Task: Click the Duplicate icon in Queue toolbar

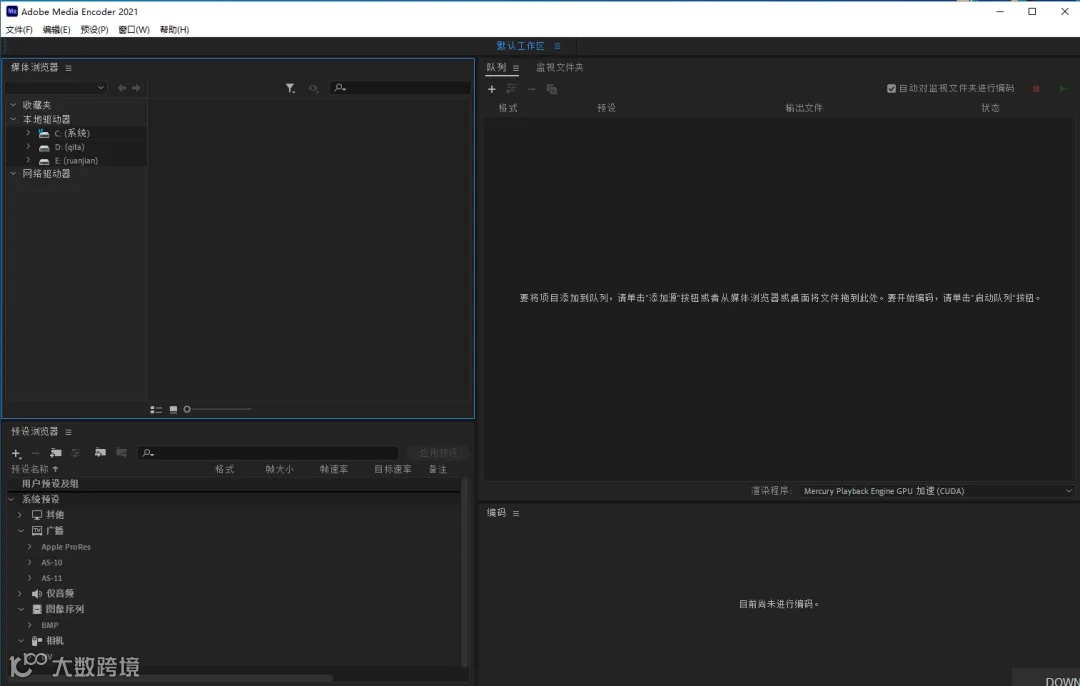Action: (x=552, y=89)
